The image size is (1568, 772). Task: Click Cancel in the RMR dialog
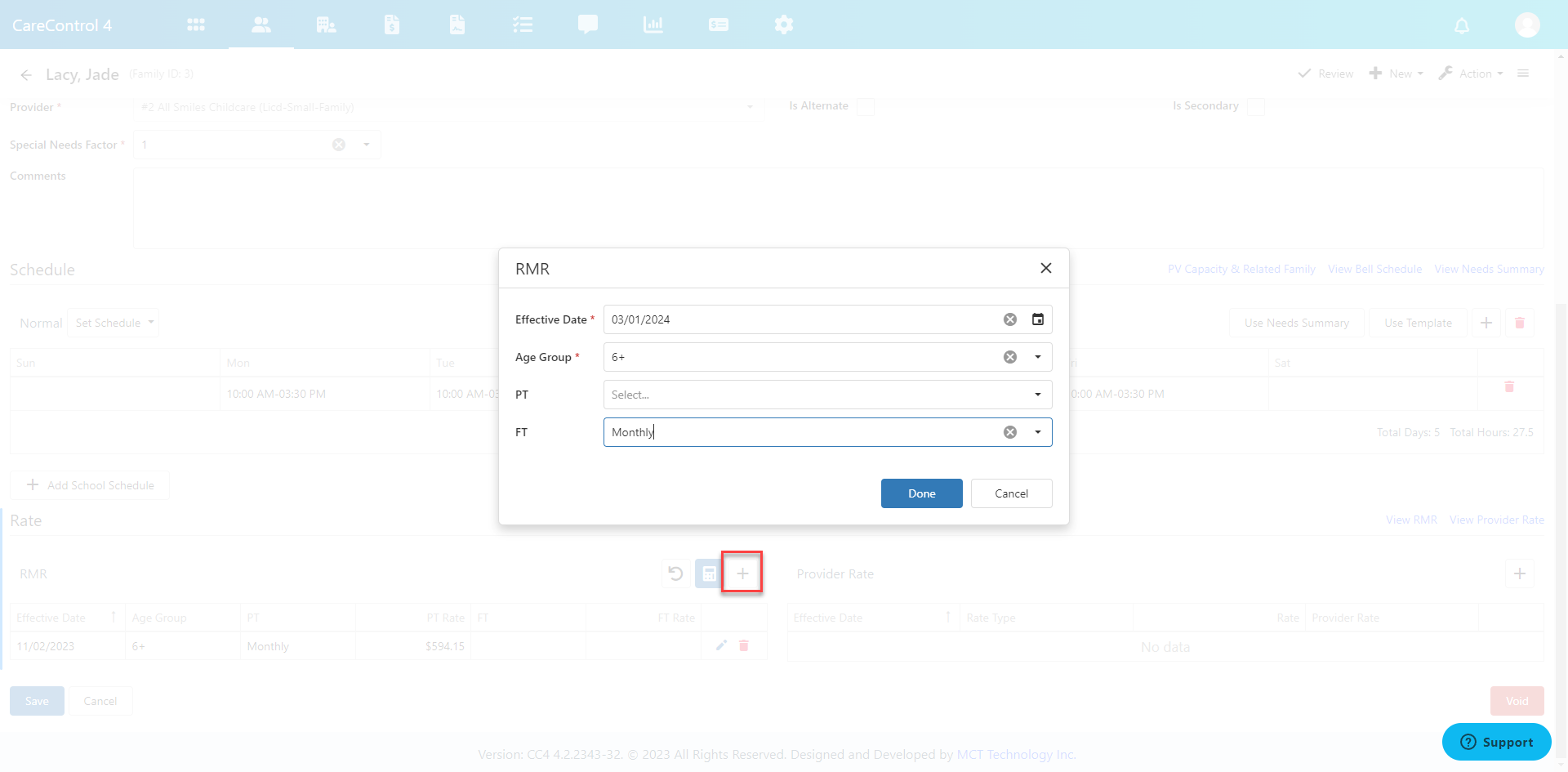click(1012, 493)
